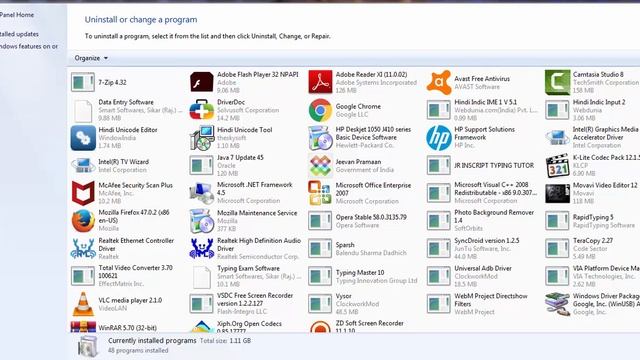Select the DriverDoc icon
The image size is (640, 360).
pos(202,110)
